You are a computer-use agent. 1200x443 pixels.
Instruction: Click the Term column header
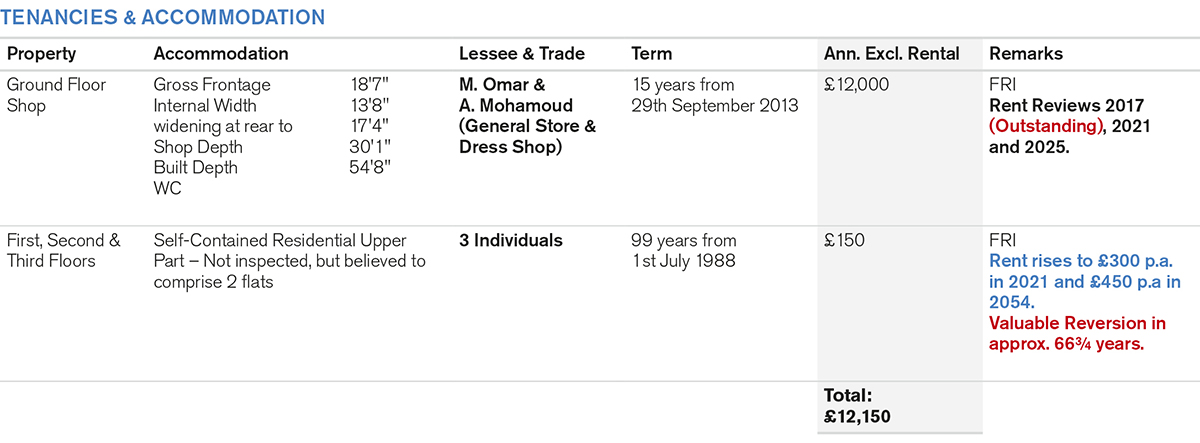click(652, 54)
